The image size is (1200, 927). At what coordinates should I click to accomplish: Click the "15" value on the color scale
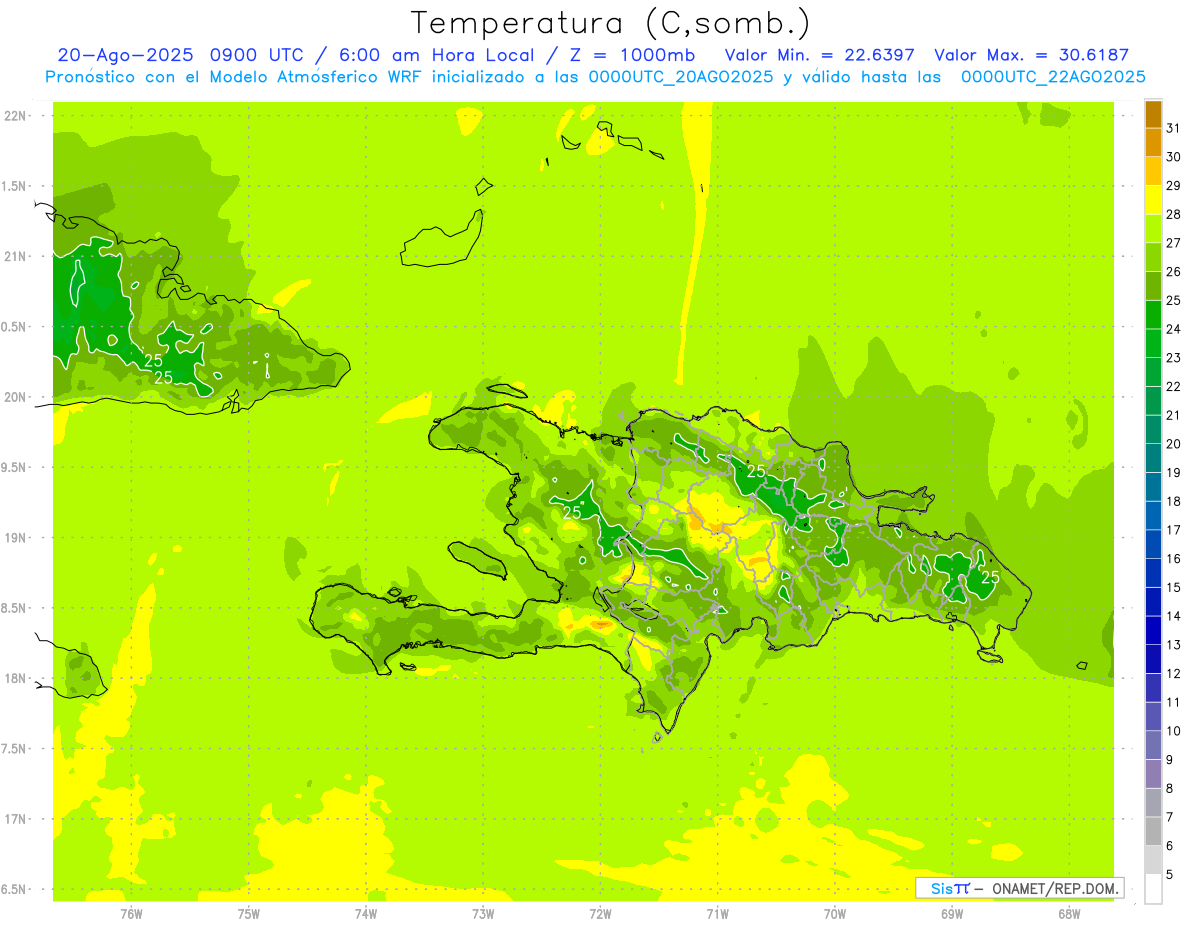[1173, 587]
